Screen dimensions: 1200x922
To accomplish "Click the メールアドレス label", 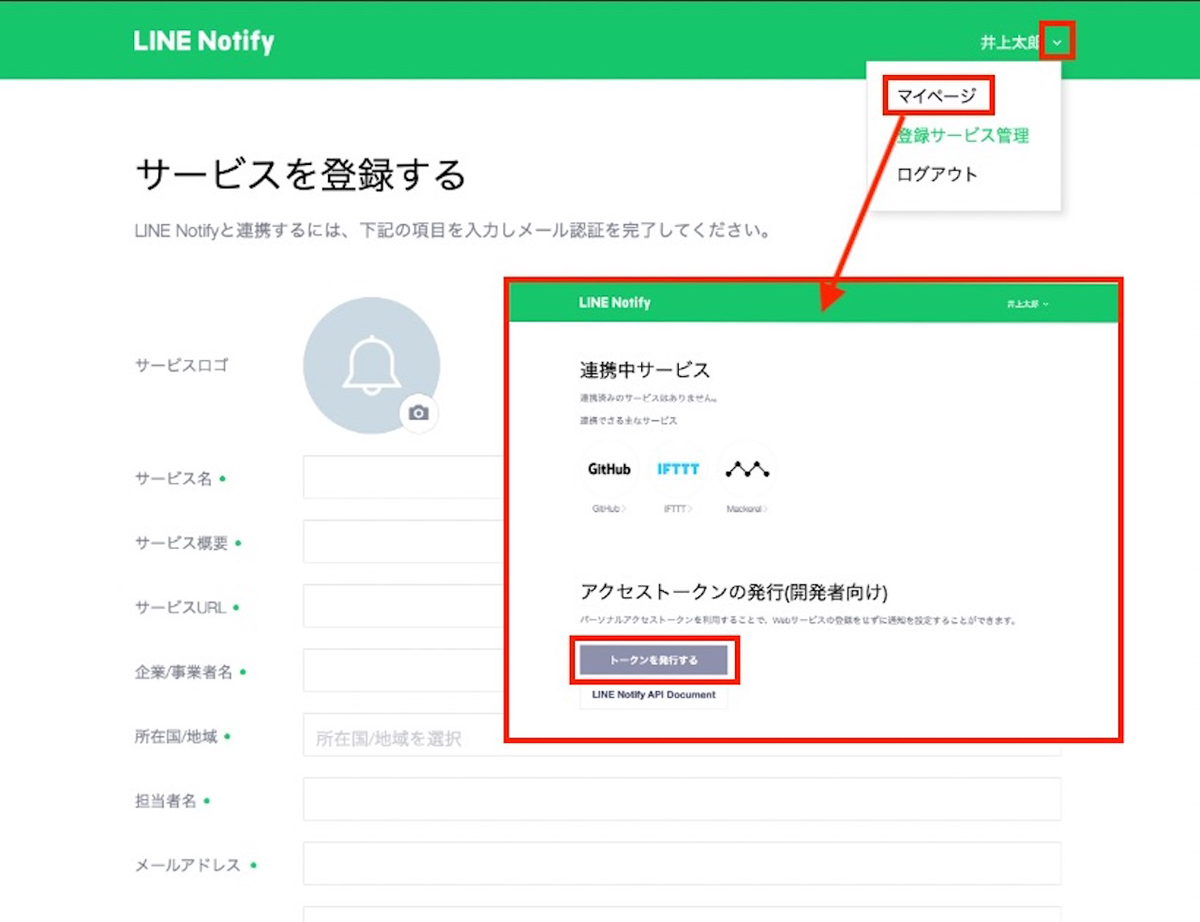I will pyautogui.click(x=188, y=864).
